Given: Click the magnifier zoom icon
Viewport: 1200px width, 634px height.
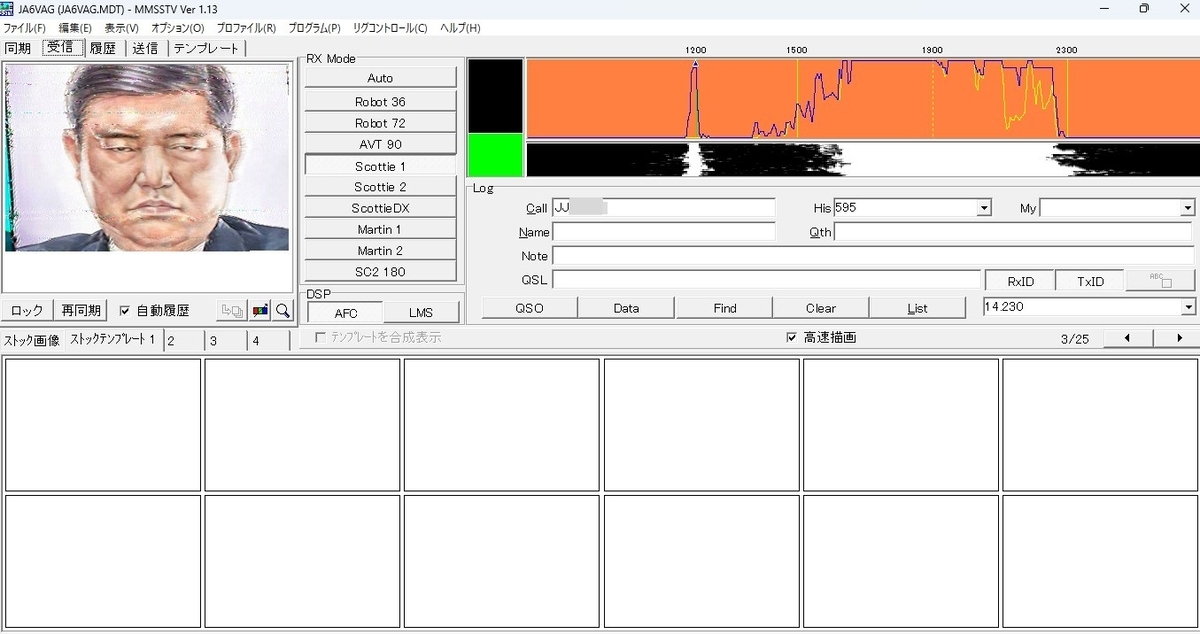Looking at the screenshot, I should tap(283, 311).
